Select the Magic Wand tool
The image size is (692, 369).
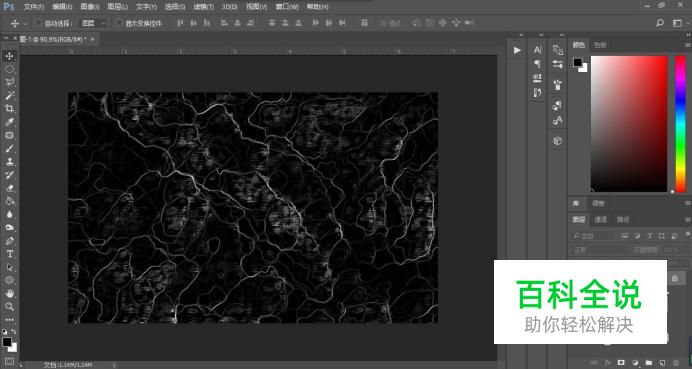tap(10, 95)
